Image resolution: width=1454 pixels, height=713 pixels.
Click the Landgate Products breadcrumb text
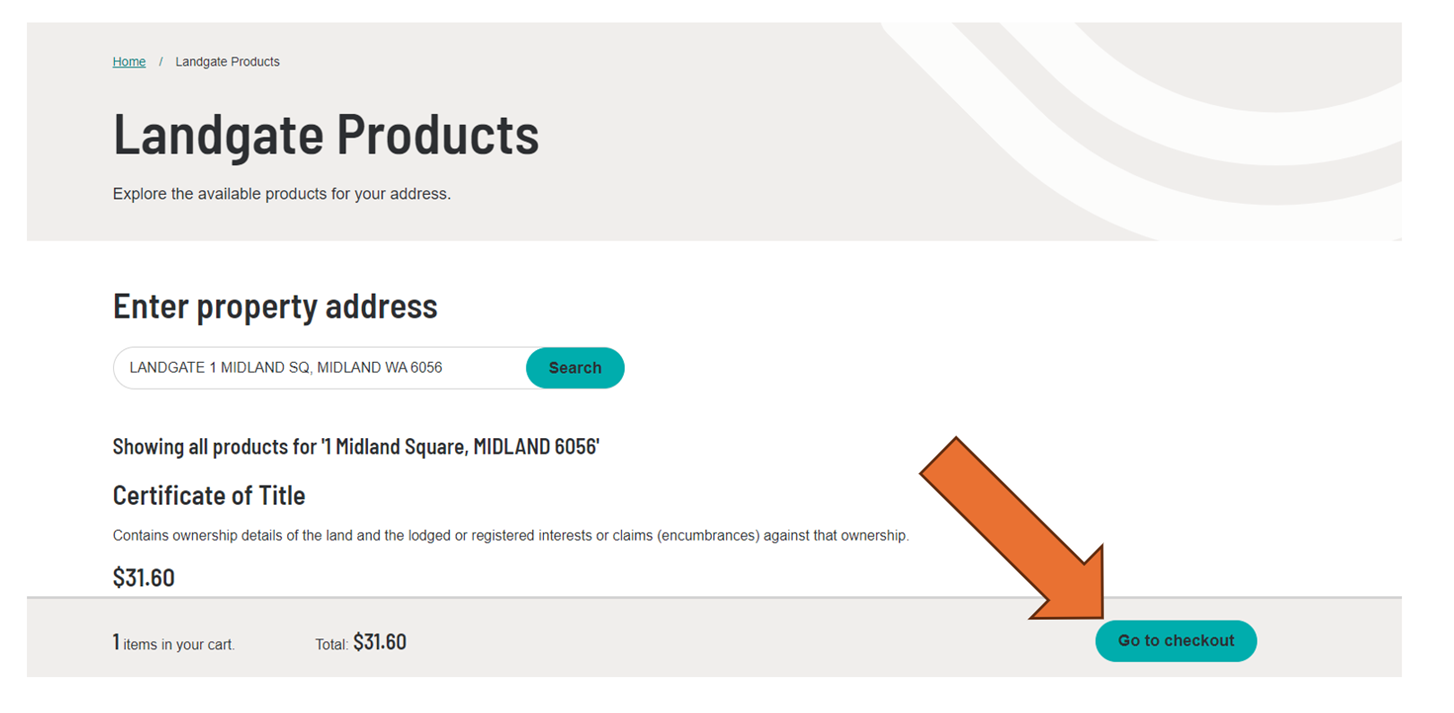point(227,62)
